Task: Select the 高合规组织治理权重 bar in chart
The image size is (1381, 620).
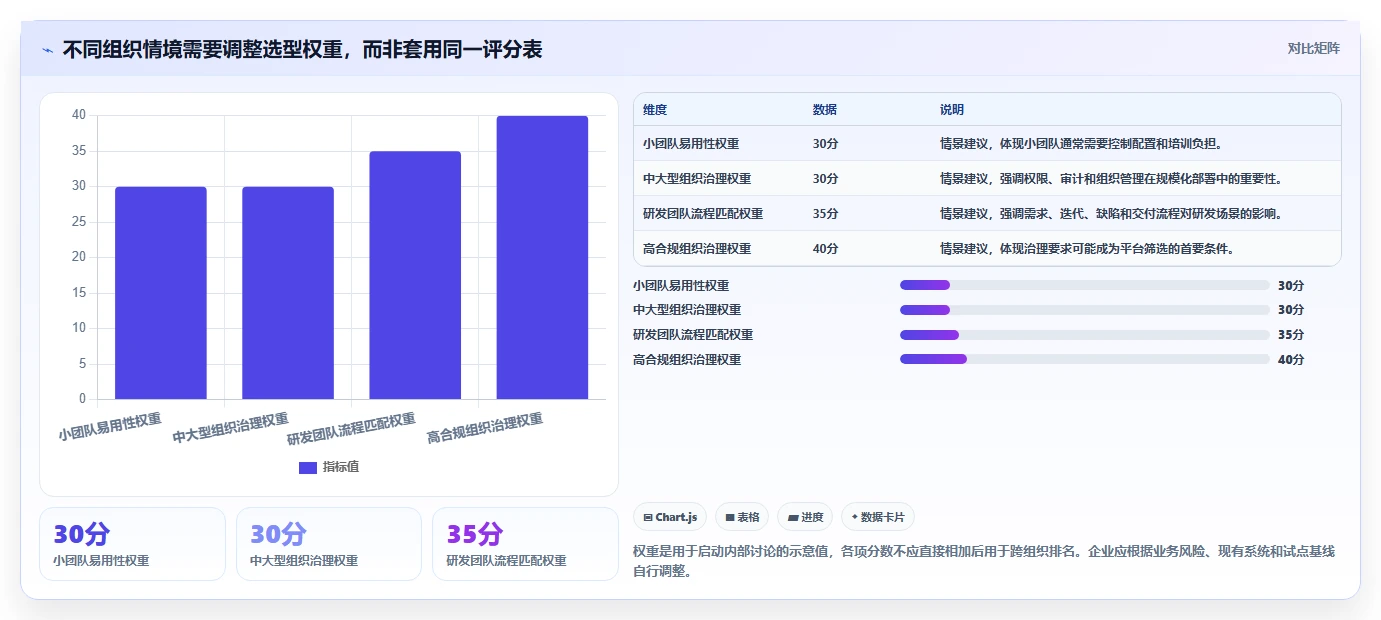Action: click(542, 257)
